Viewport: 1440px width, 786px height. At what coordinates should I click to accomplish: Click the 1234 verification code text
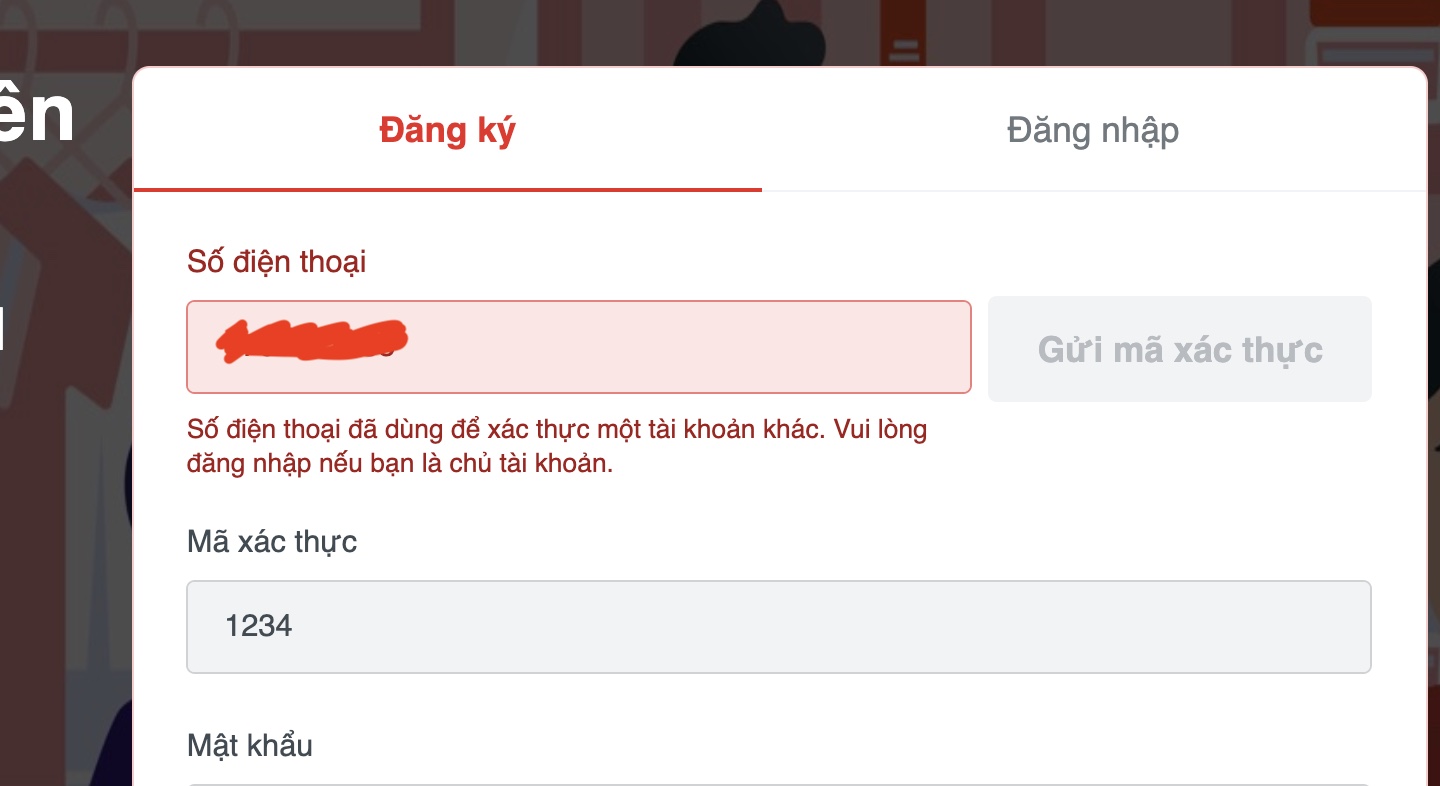[x=259, y=627]
